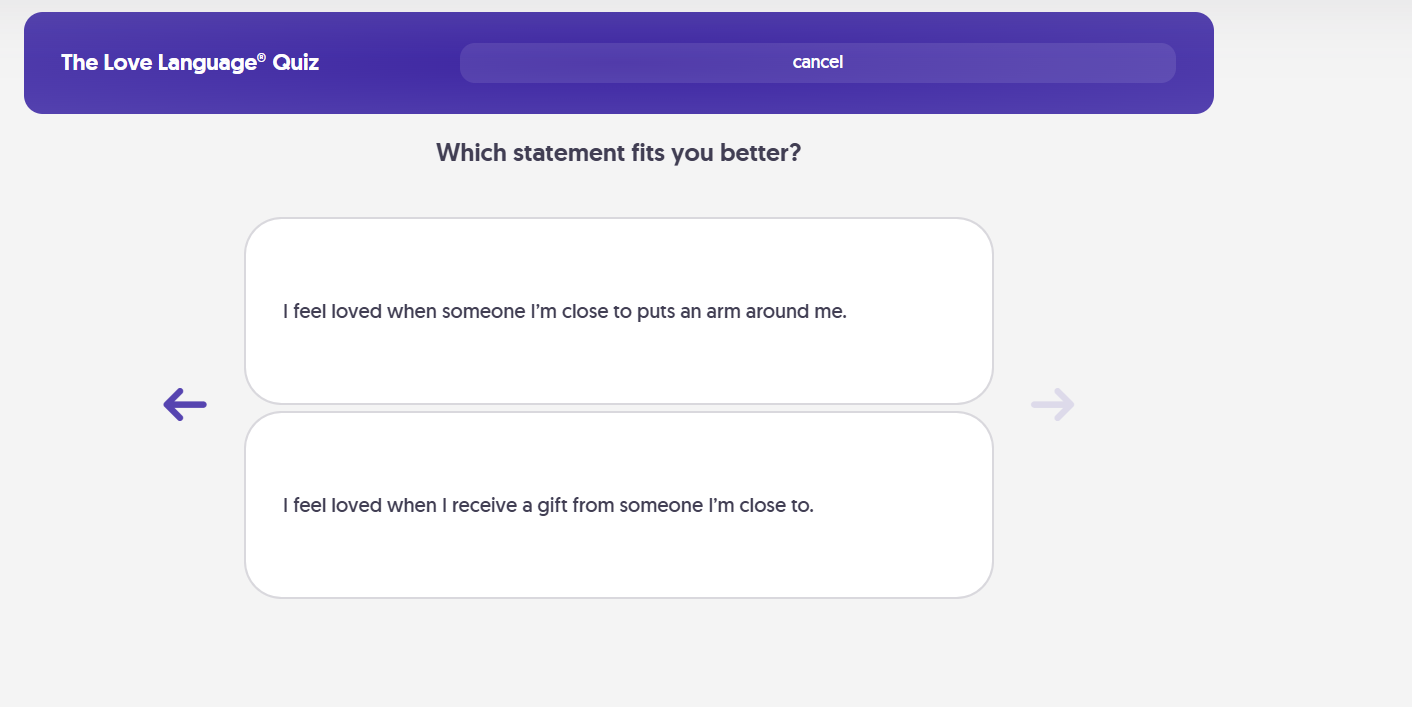Viewport: 1412px width, 707px height.
Task: Pick the receiving gifts statement option
Action: tap(618, 505)
